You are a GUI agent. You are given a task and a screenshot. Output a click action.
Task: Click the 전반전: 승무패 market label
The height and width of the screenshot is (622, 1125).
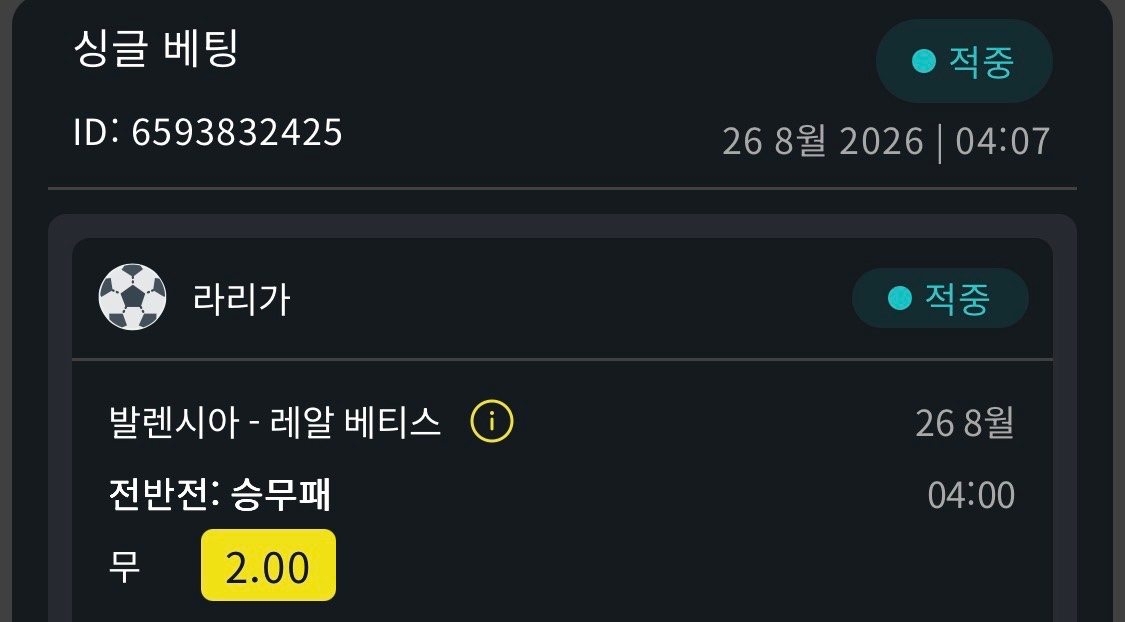pos(220,494)
